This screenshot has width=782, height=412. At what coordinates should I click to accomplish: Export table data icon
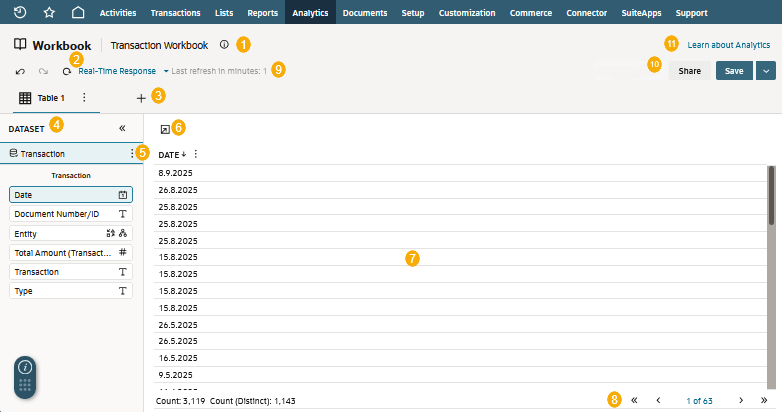click(165, 130)
